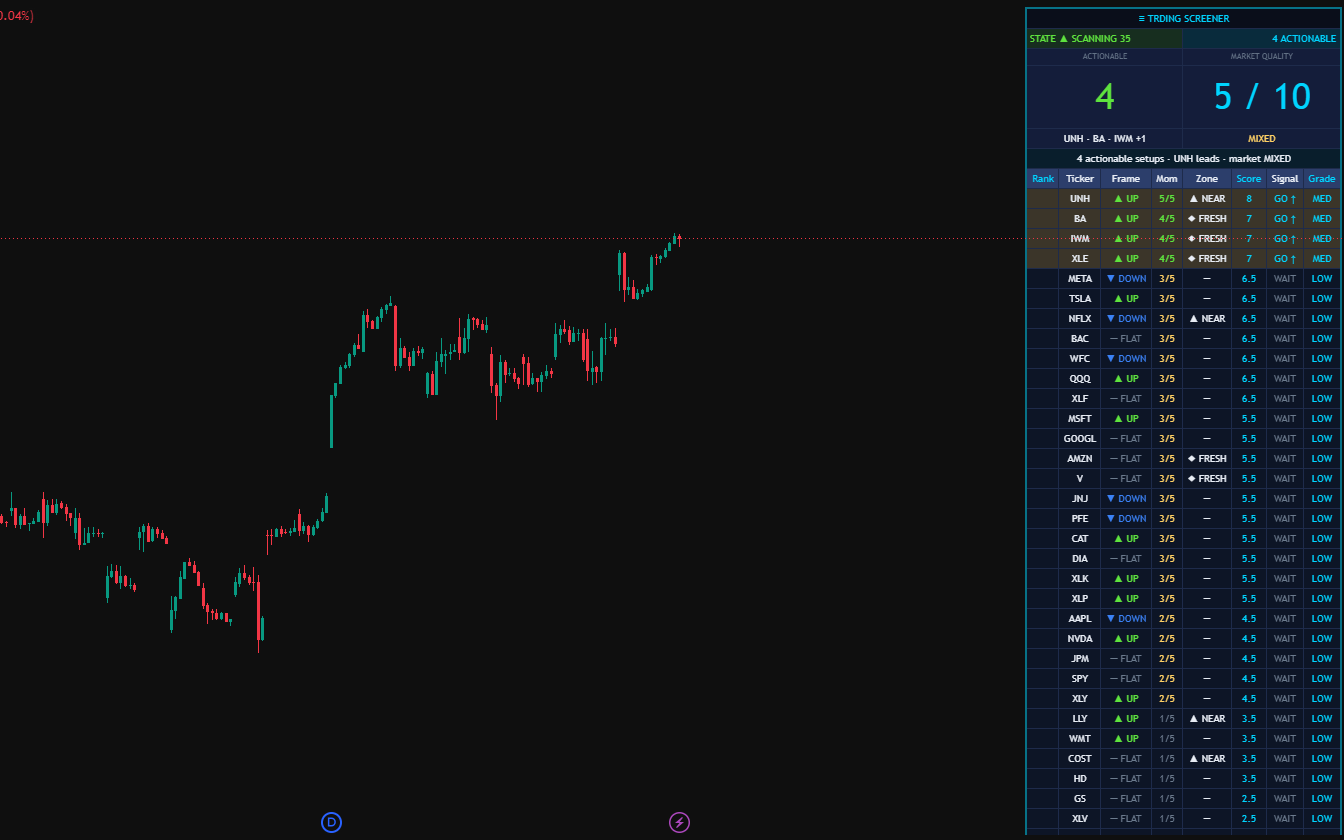
Task: Click the NEAR zone in the NFLX row
Action: [1207, 319]
